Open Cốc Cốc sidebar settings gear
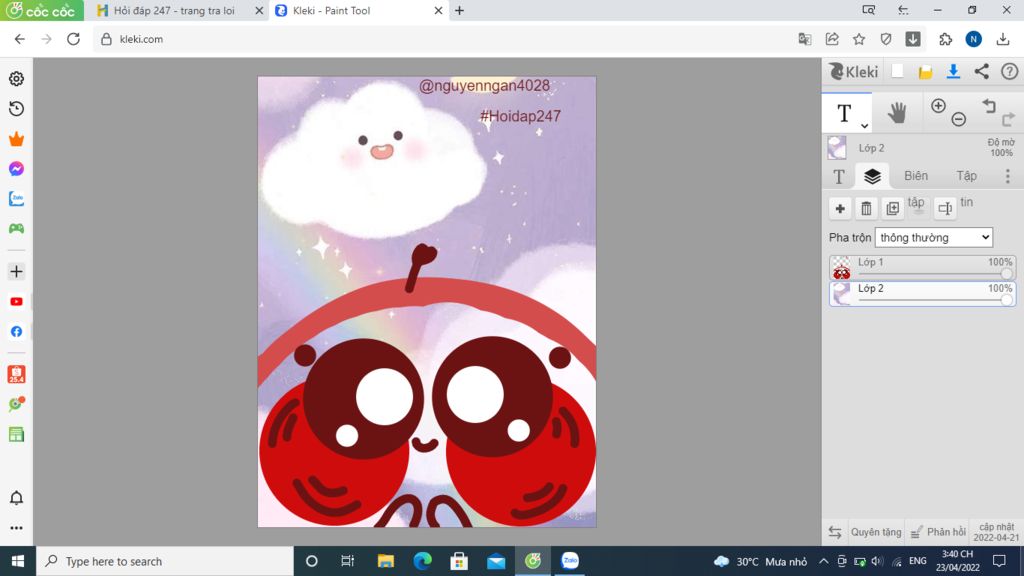 pos(16,78)
